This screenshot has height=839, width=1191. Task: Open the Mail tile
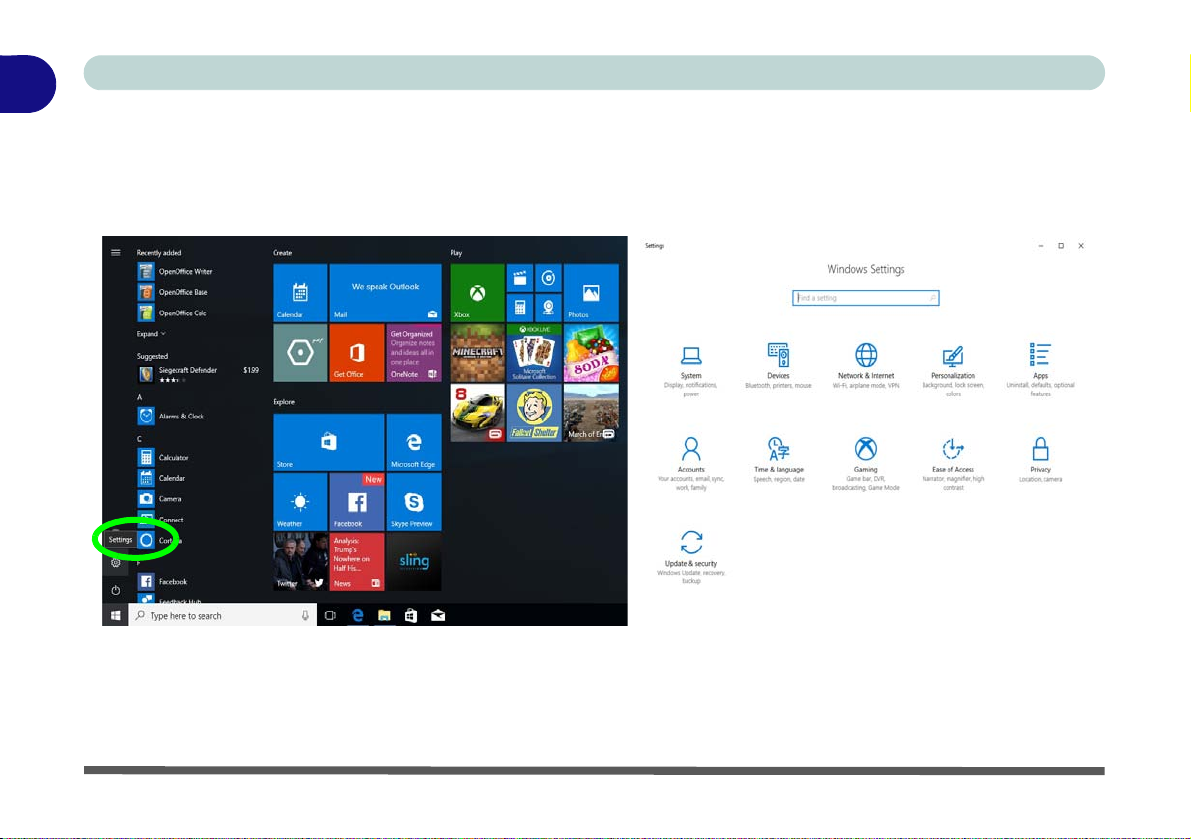coord(385,292)
